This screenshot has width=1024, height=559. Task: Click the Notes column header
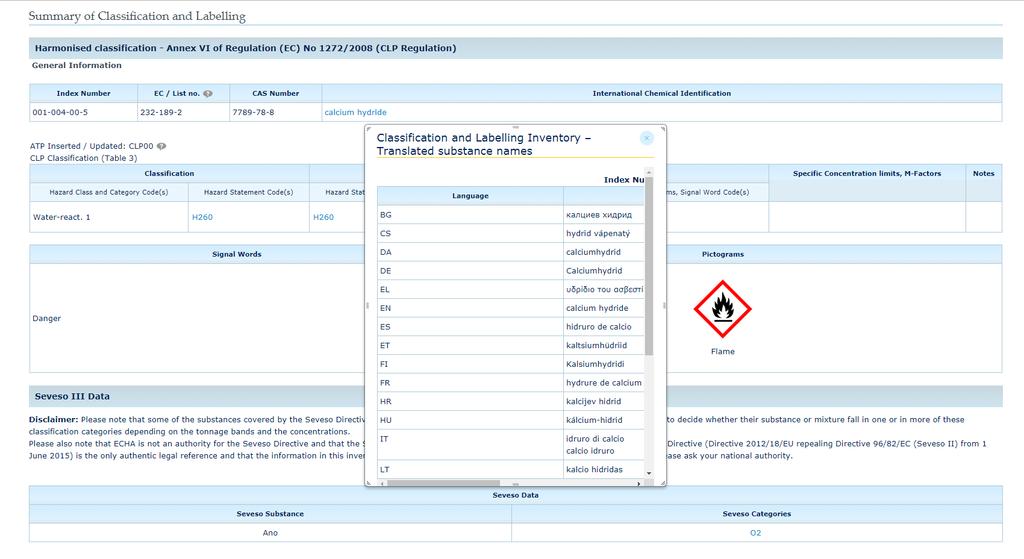(x=983, y=174)
